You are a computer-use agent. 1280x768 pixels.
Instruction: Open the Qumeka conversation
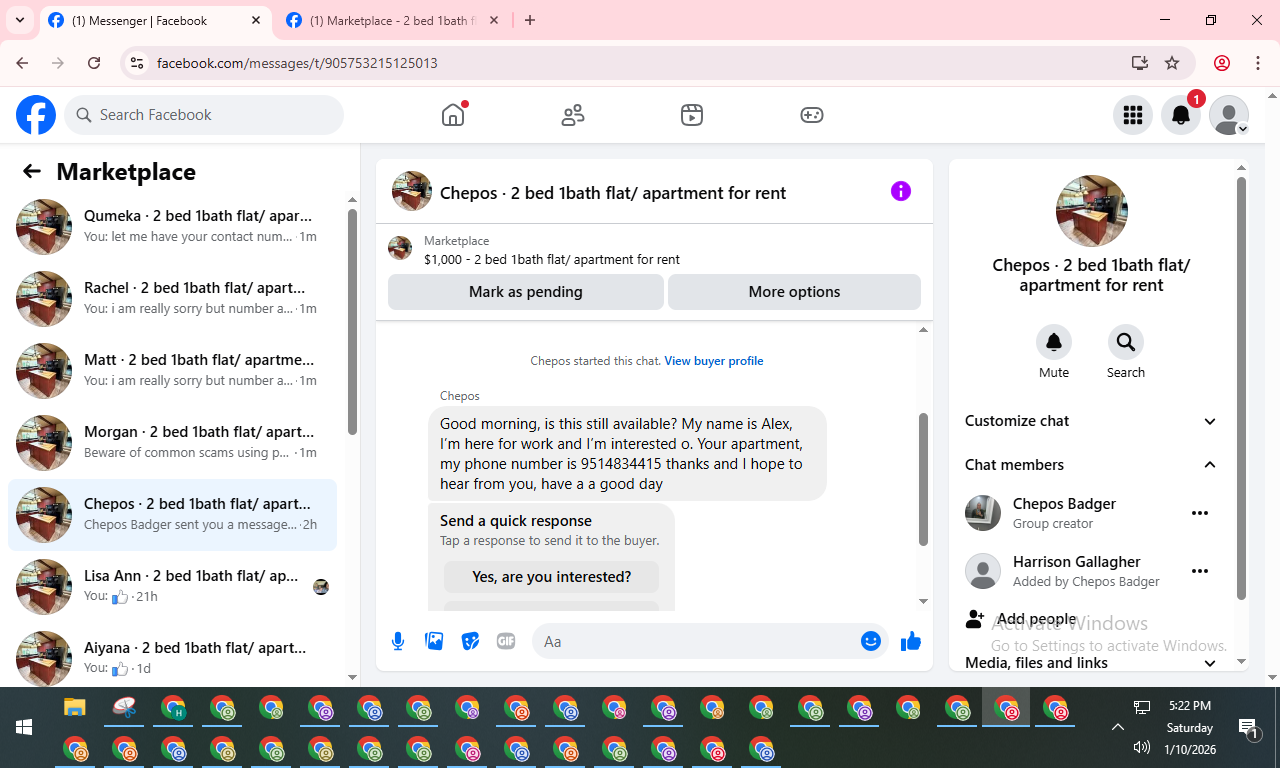click(172, 227)
